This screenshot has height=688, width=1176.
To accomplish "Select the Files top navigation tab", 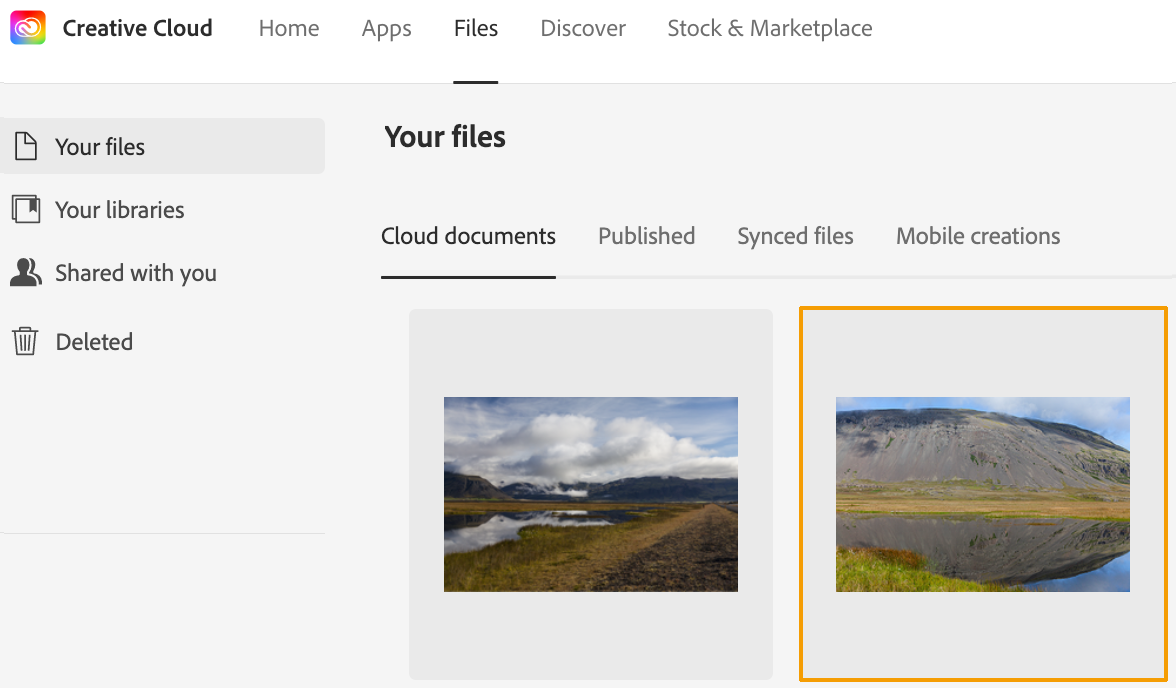I will [x=476, y=29].
